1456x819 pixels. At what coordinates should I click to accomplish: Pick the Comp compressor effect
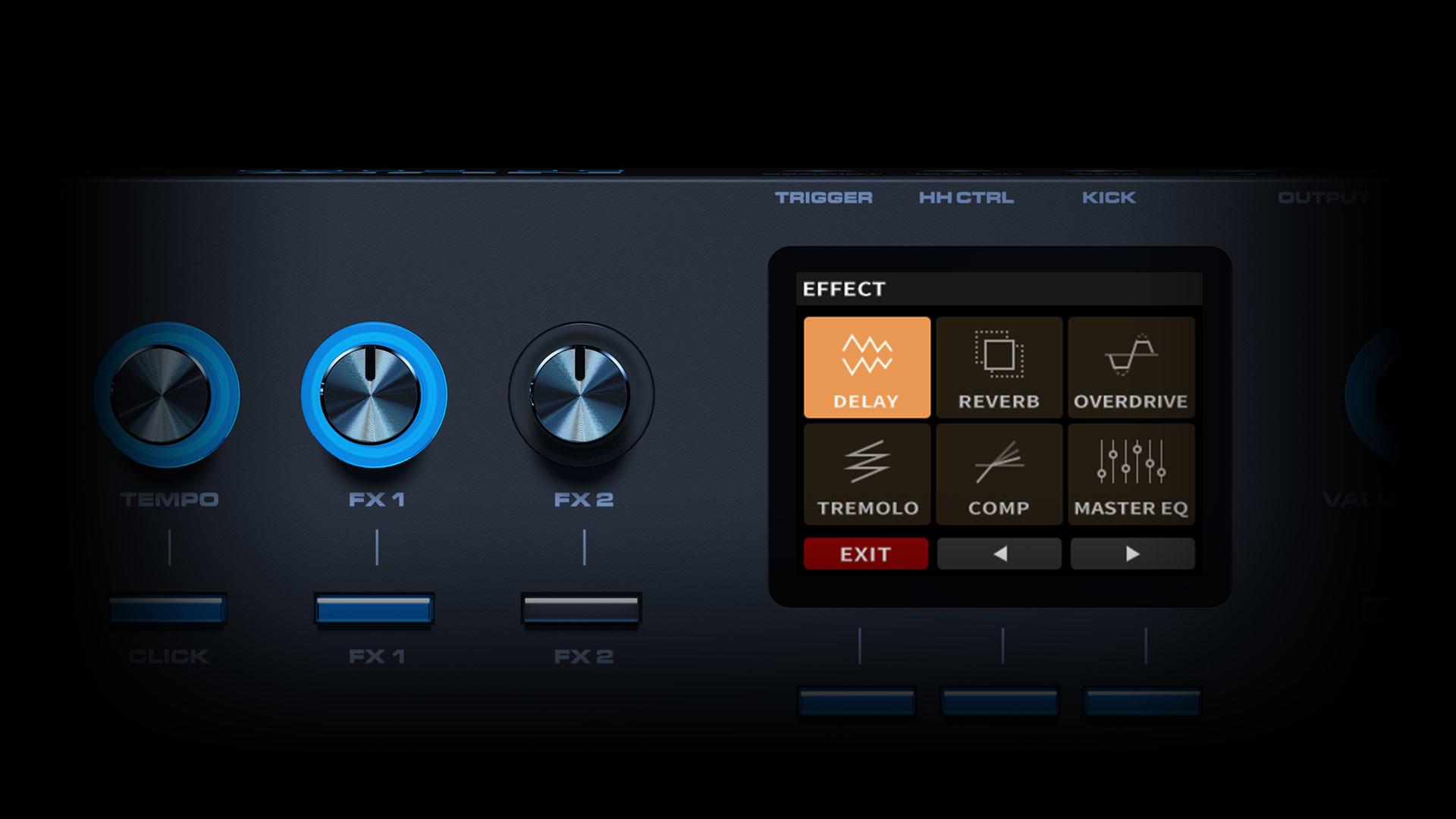point(999,474)
